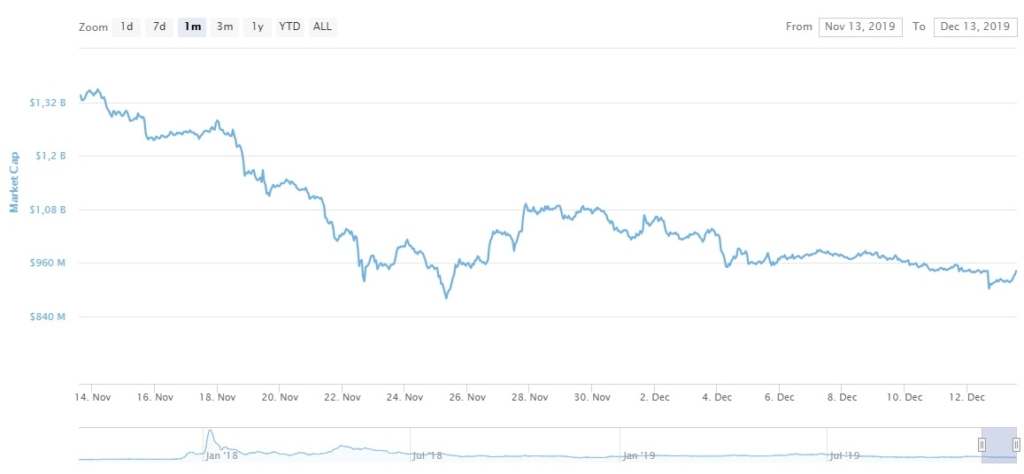Click the Jan '18 spike in navigator
Viewport: 1024px width, 474px height.
[x=210, y=440]
